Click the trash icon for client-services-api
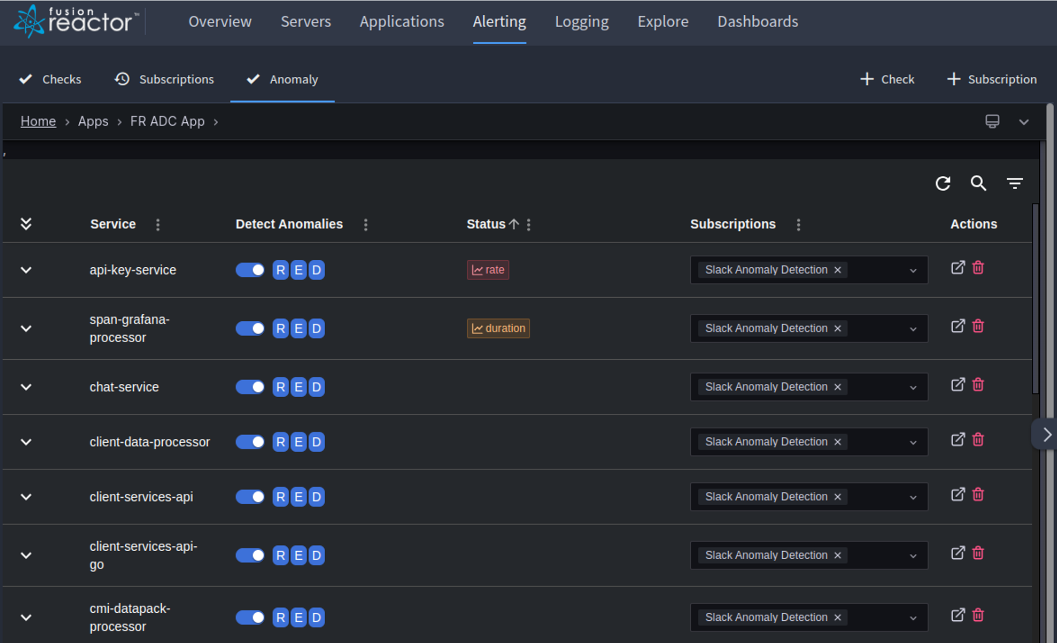The height and width of the screenshot is (643, 1057). [x=978, y=494]
